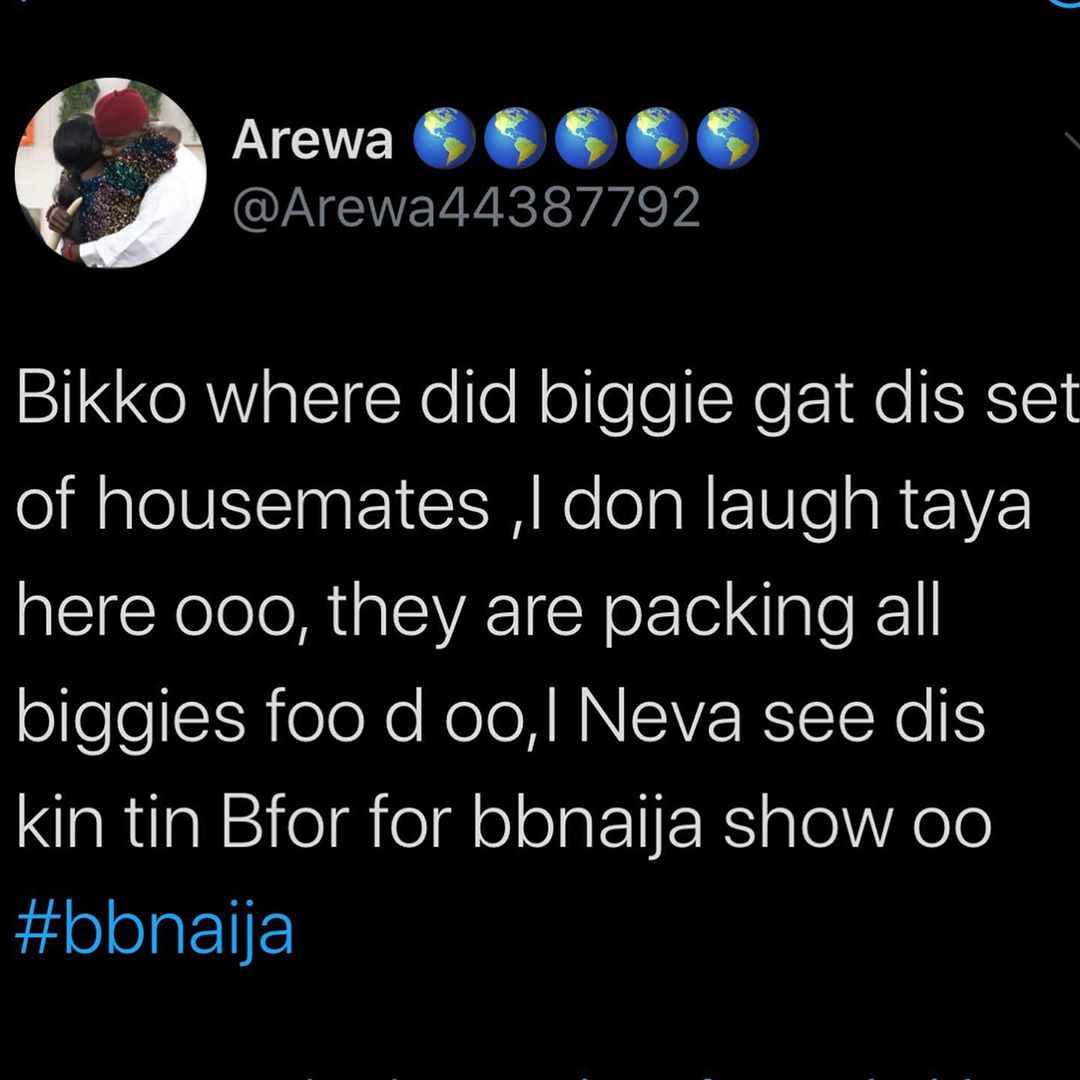Tap the line 'here ooo, they are packing all'
1080x1080 pixels.
coord(478,613)
